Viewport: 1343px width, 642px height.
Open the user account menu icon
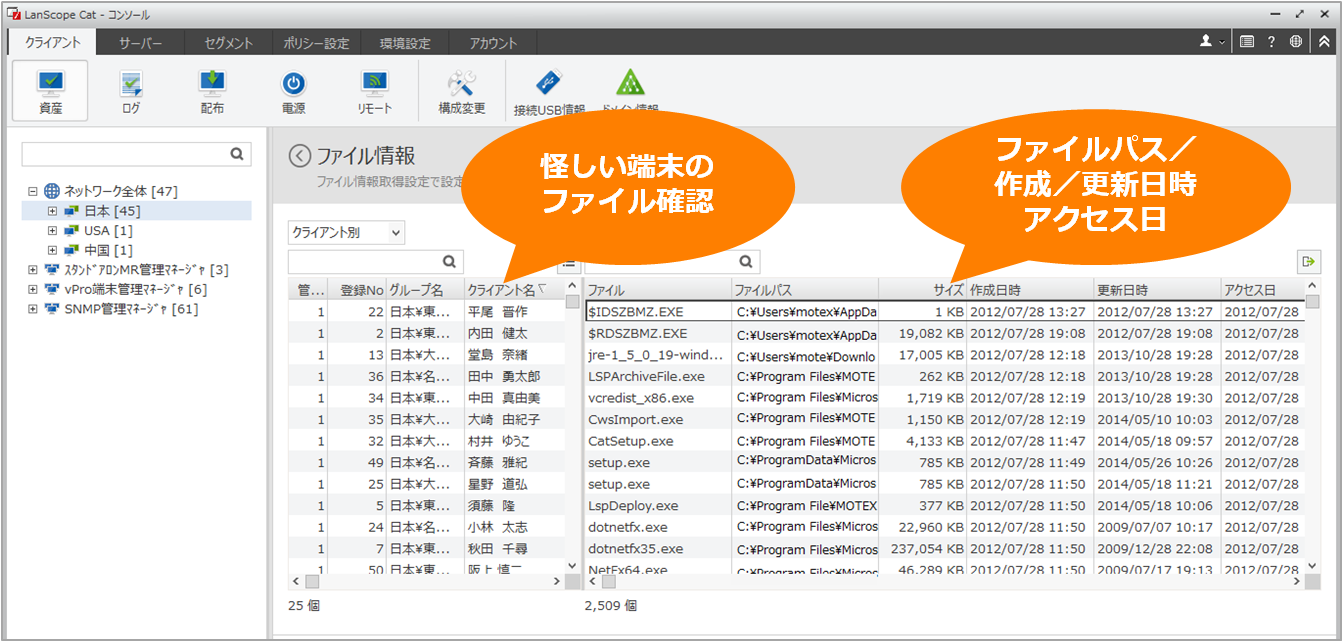tap(1212, 42)
